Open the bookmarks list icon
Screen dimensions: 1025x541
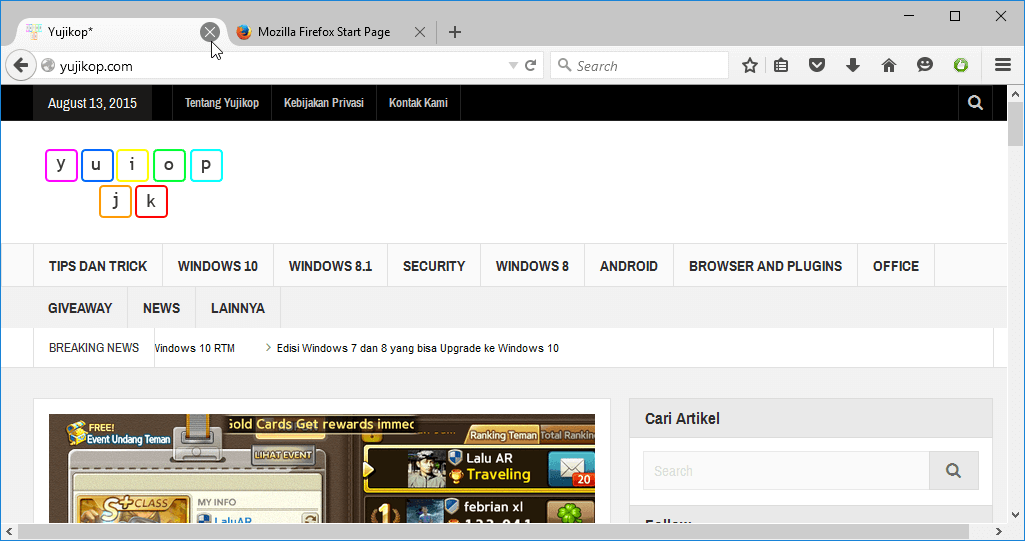tap(781, 65)
